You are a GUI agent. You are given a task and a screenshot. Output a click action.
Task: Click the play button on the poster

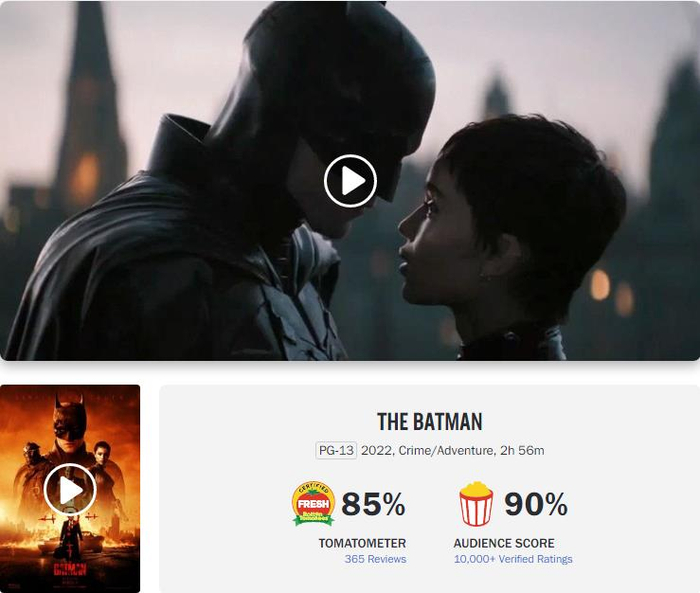[x=70, y=490]
